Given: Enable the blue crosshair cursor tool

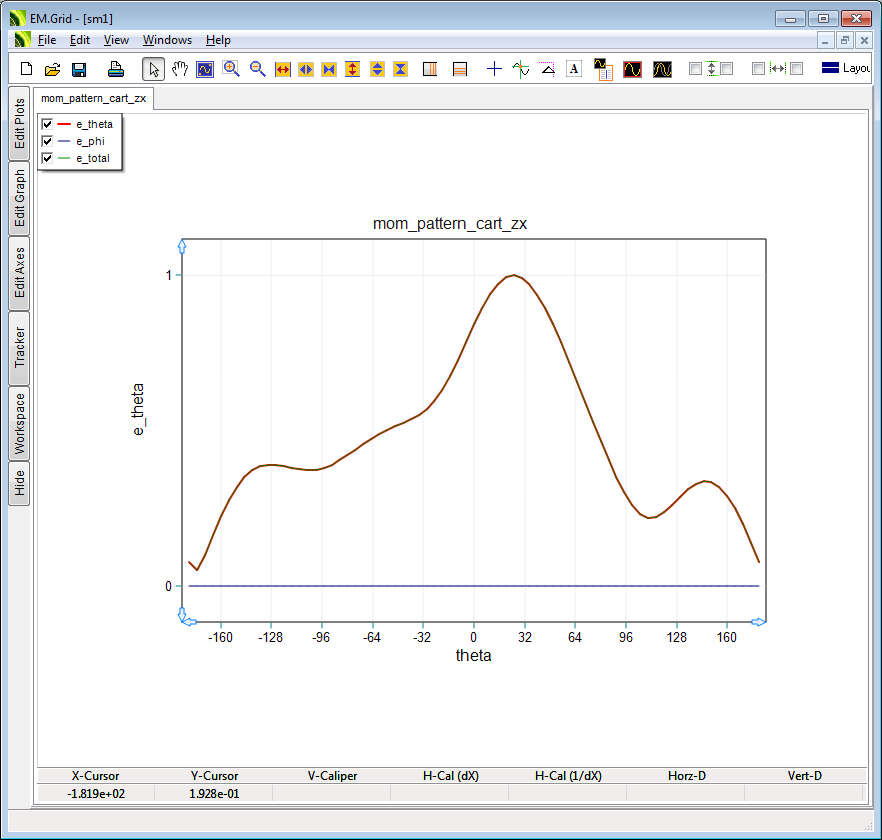Looking at the screenshot, I should [494, 69].
